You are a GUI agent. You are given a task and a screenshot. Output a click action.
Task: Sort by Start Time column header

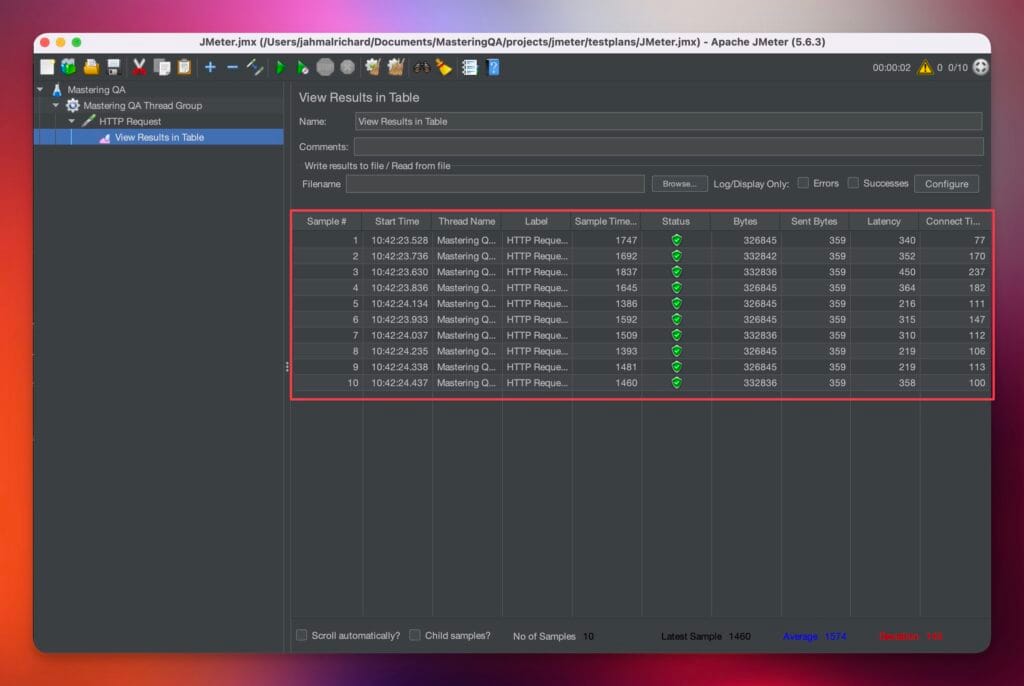(x=397, y=221)
